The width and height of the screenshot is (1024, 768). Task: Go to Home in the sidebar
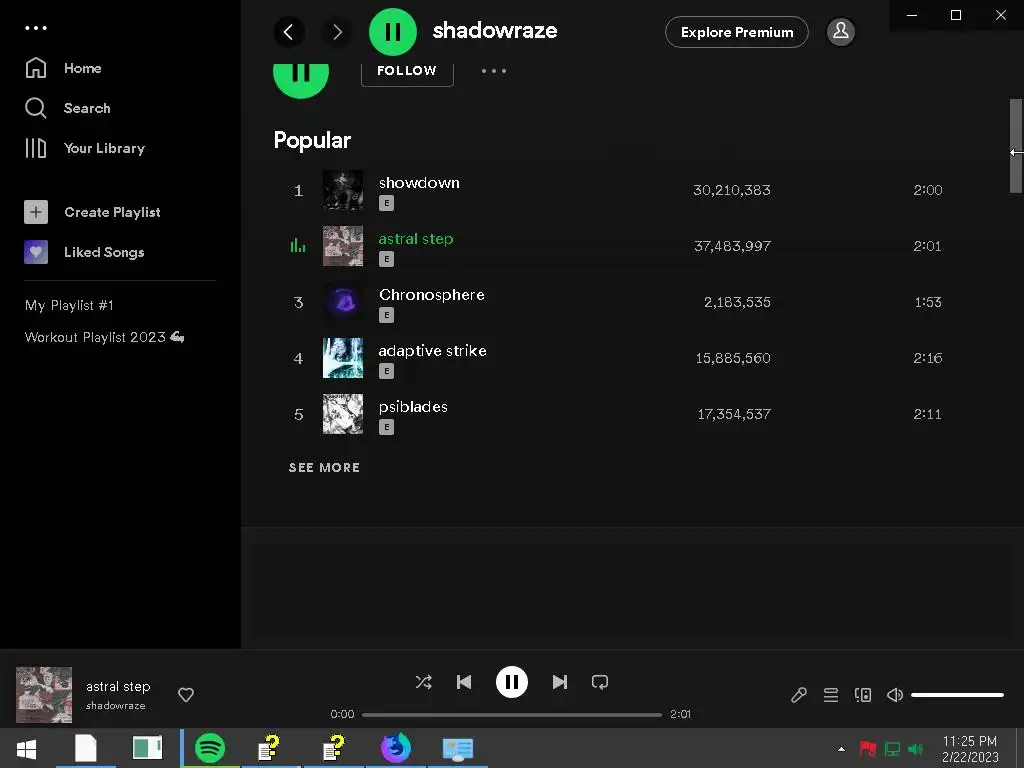pyautogui.click(x=63, y=68)
